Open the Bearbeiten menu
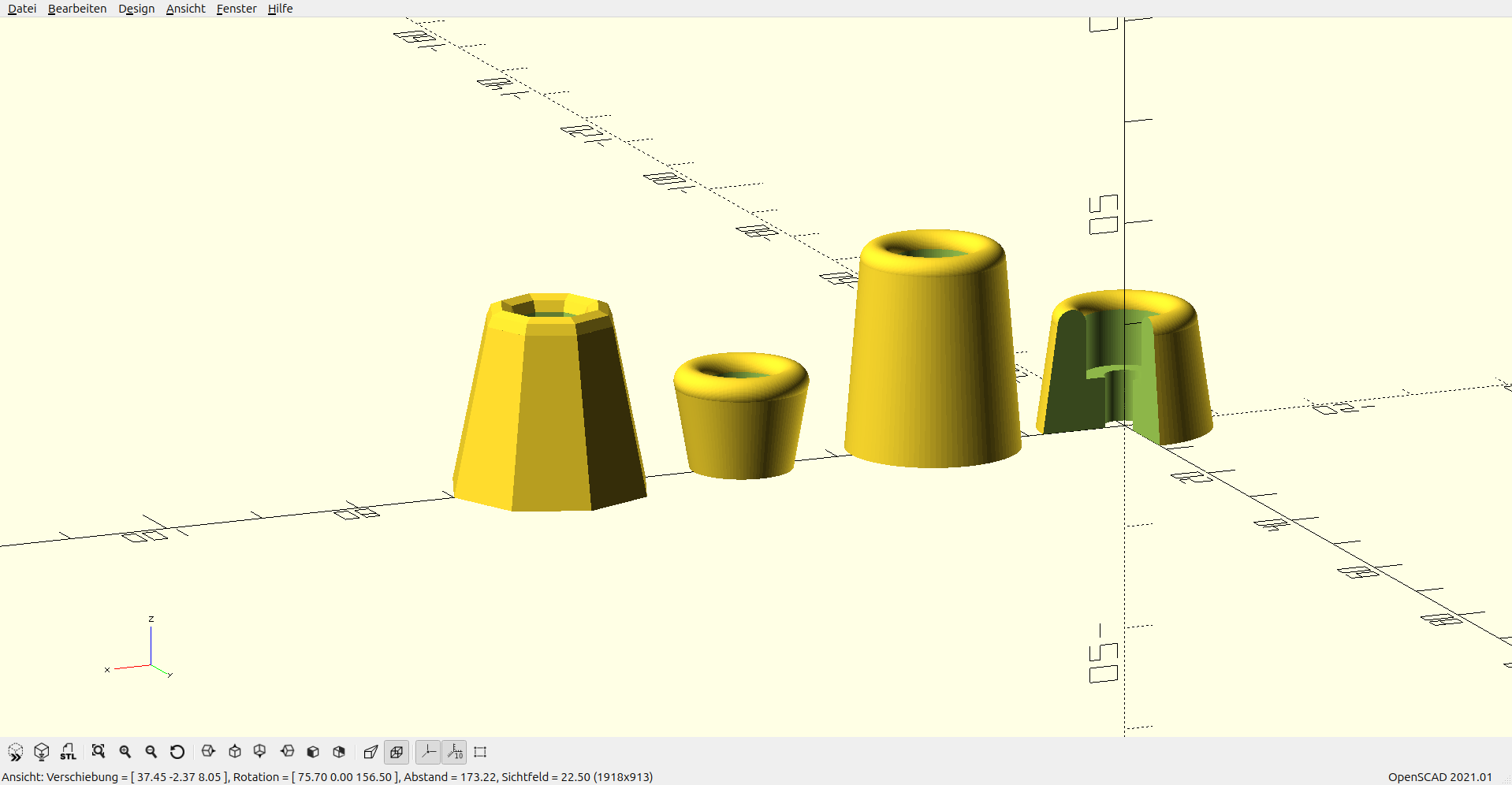Image resolution: width=1512 pixels, height=785 pixels. tap(77, 9)
